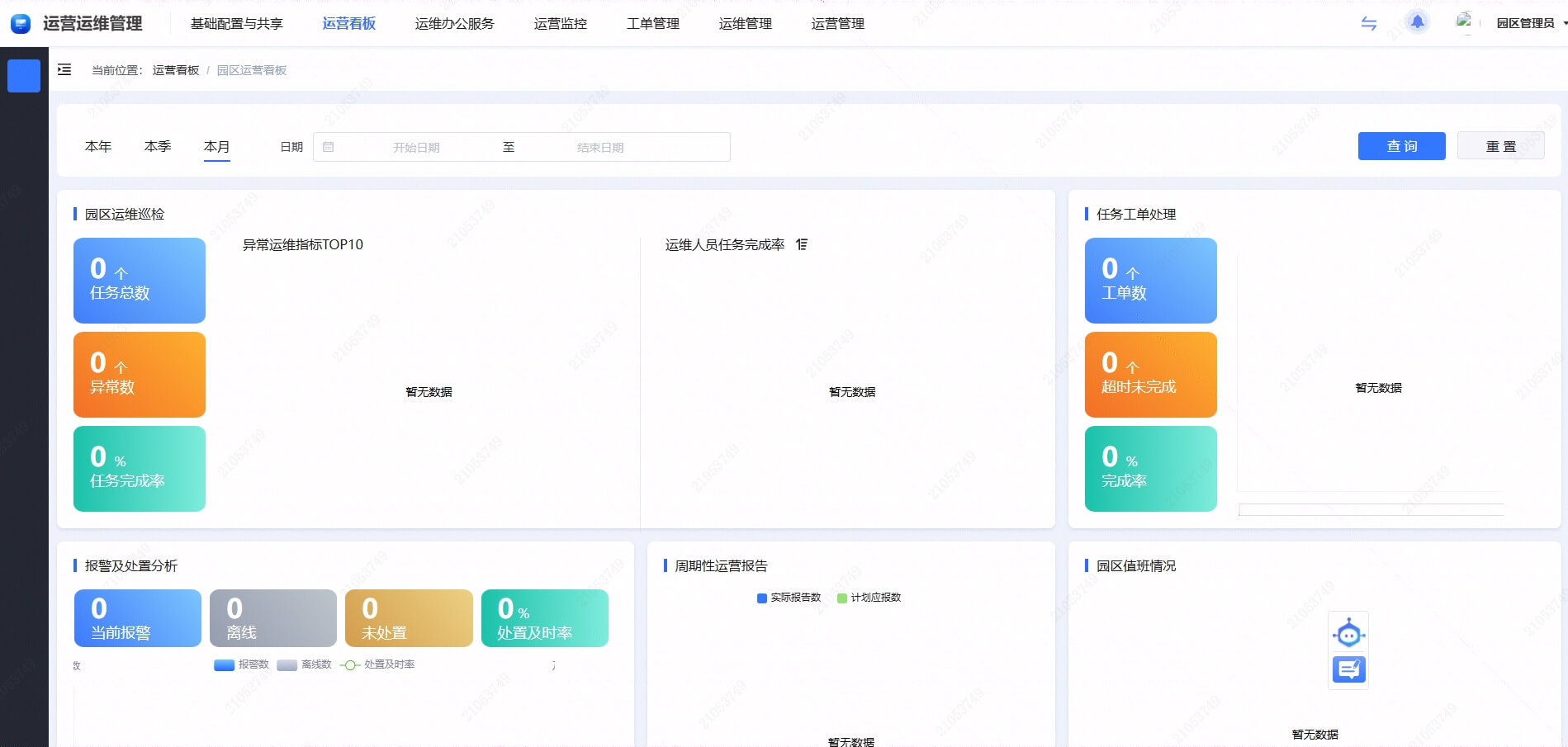This screenshot has width=1568, height=747.
Task: Open the 运营管理 menu
Action: (x=838, y=23)
